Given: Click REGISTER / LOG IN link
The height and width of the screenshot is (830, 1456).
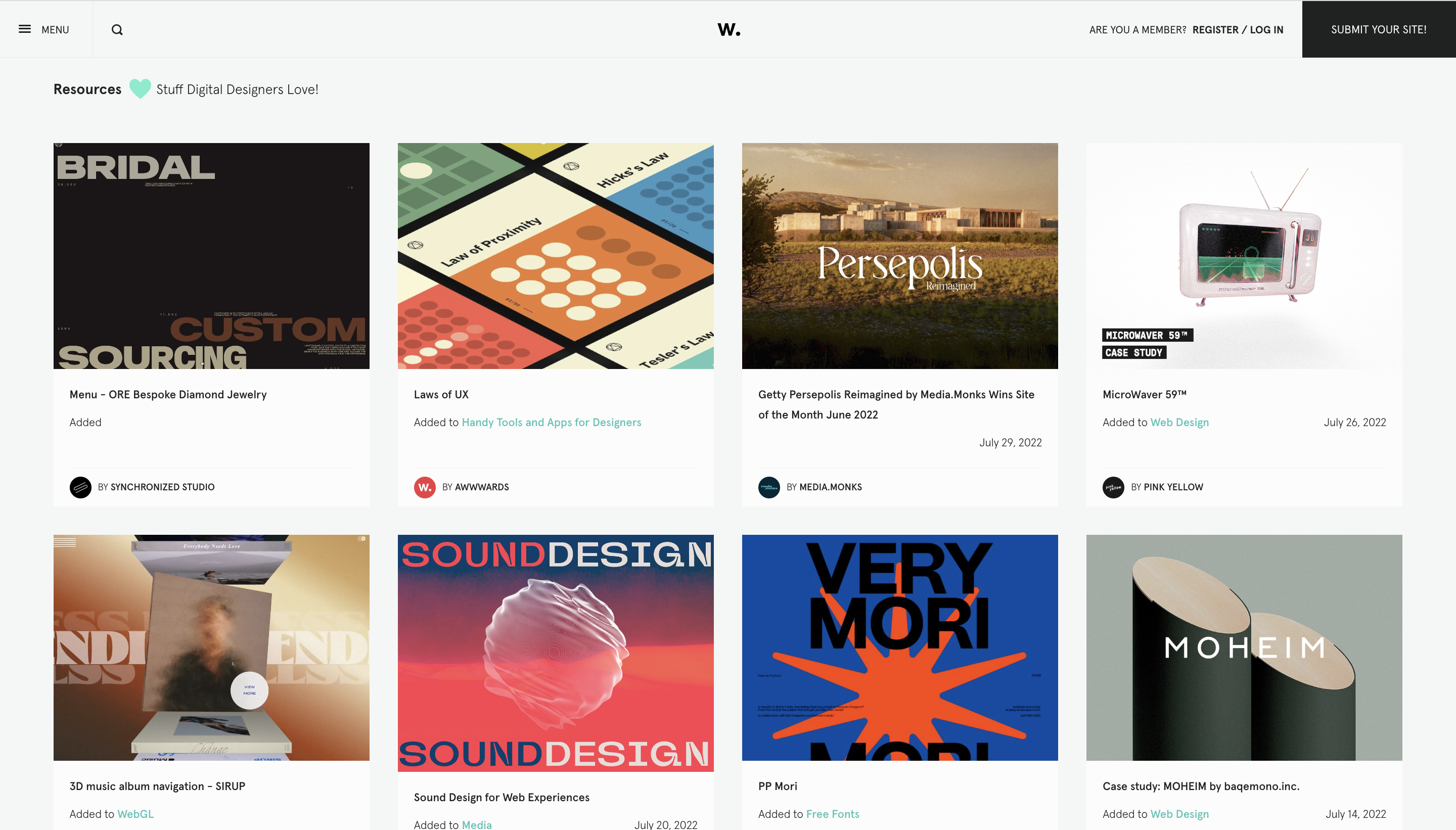Looking at the screenshot, I should (1238, 30).
